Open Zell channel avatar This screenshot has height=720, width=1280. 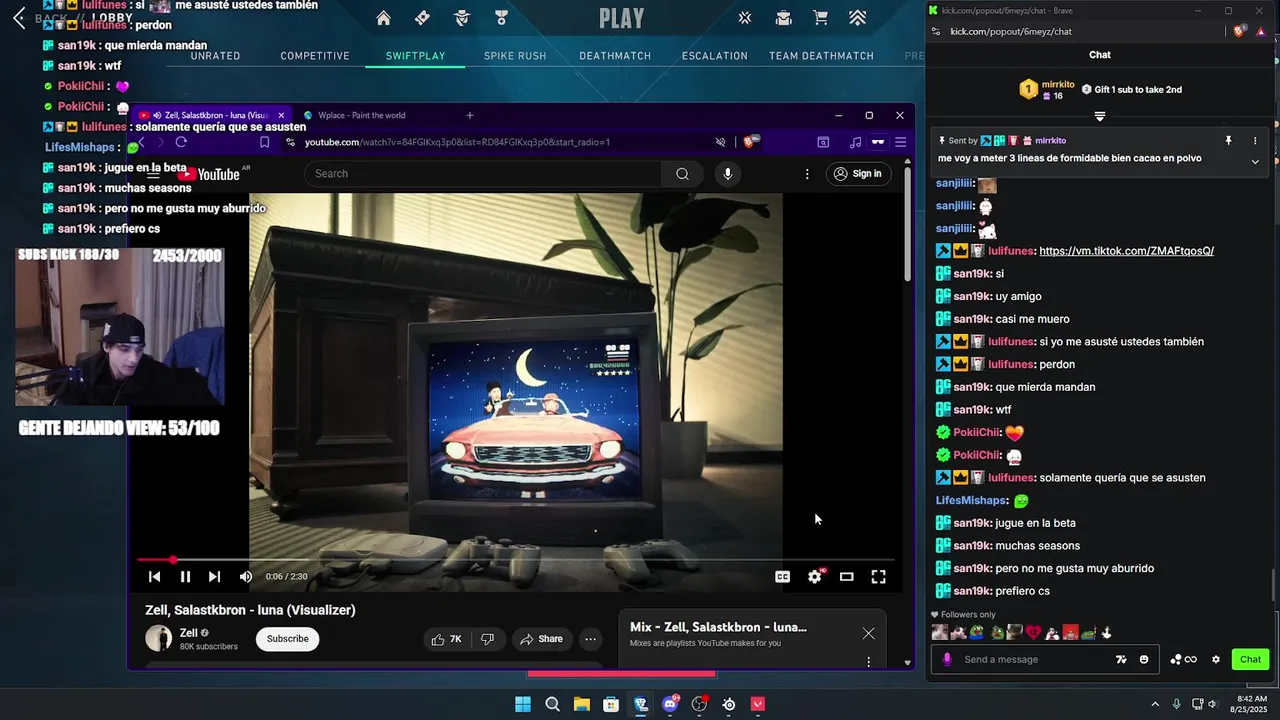pyautogui.click(x=158, y=638)
